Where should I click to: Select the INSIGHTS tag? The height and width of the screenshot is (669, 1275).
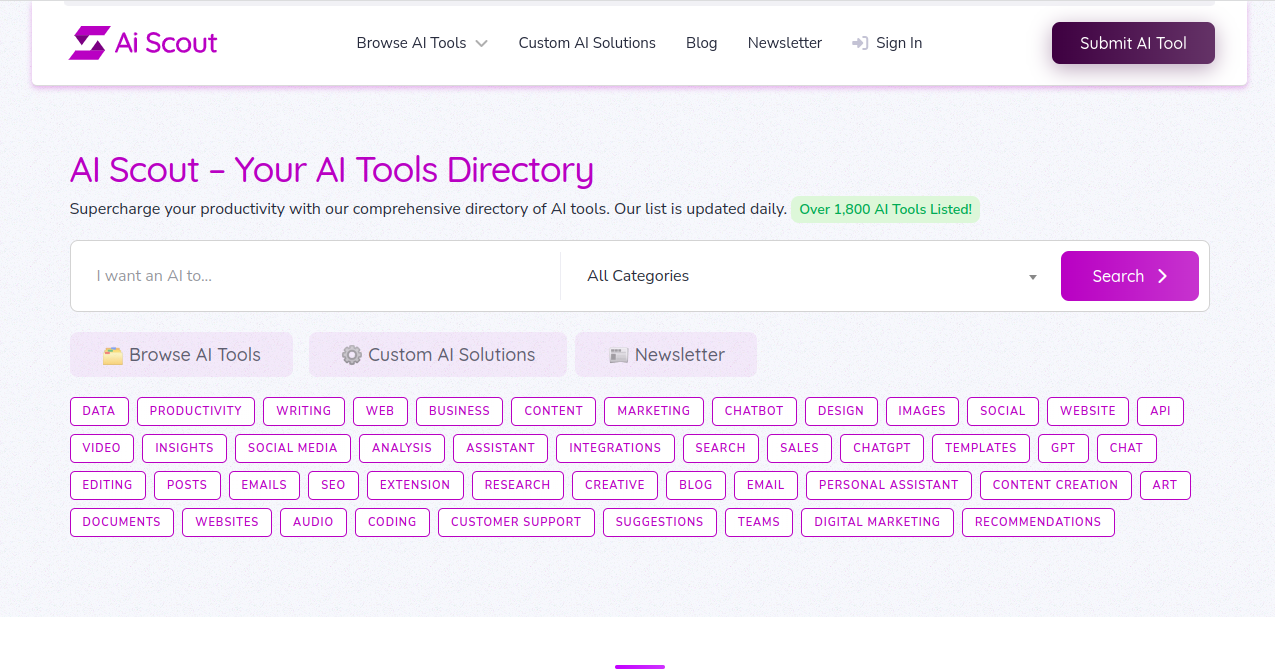(x=184, y=448)
